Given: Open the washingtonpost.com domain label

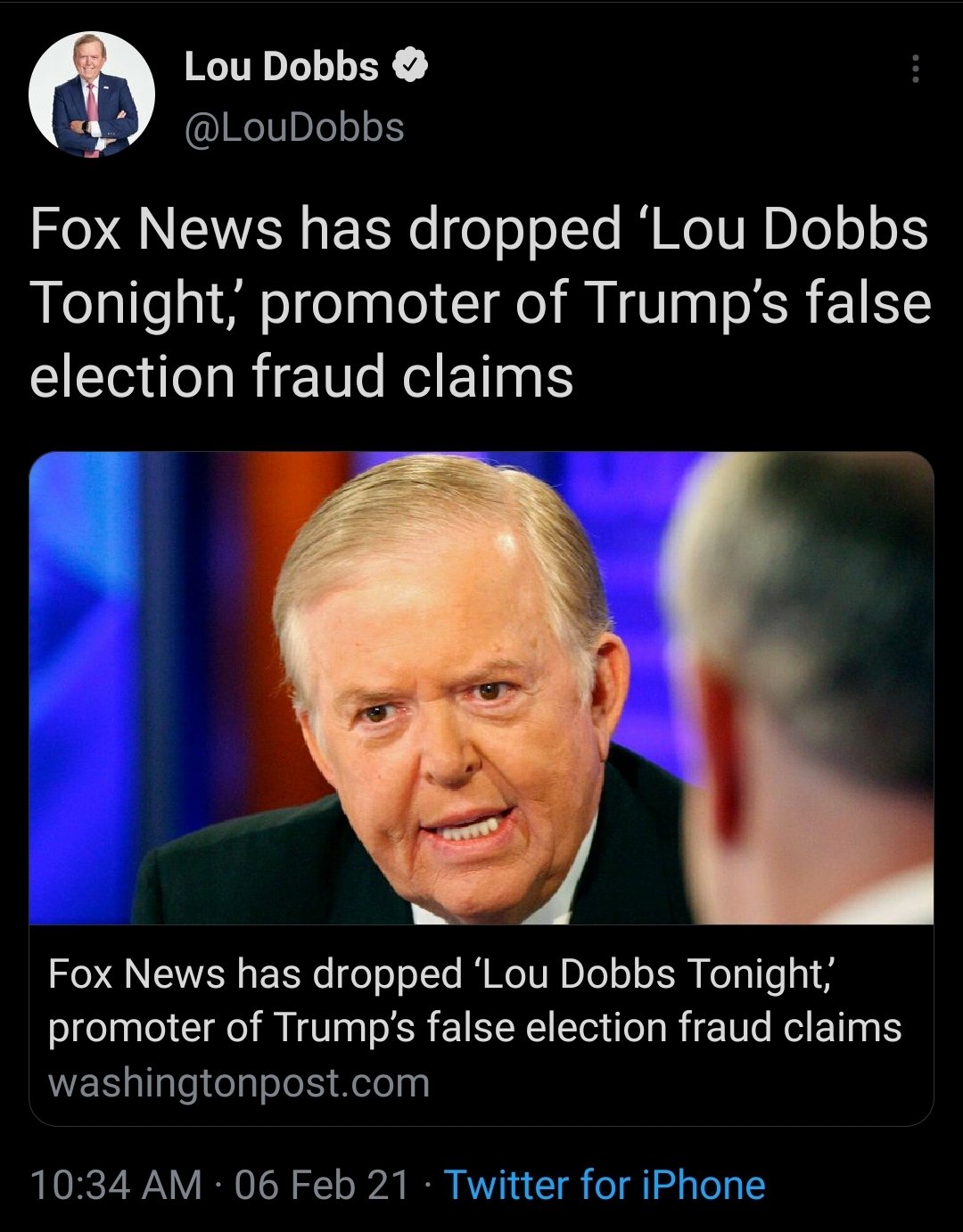Looking at the screenshot, I should pos(239,1083).
